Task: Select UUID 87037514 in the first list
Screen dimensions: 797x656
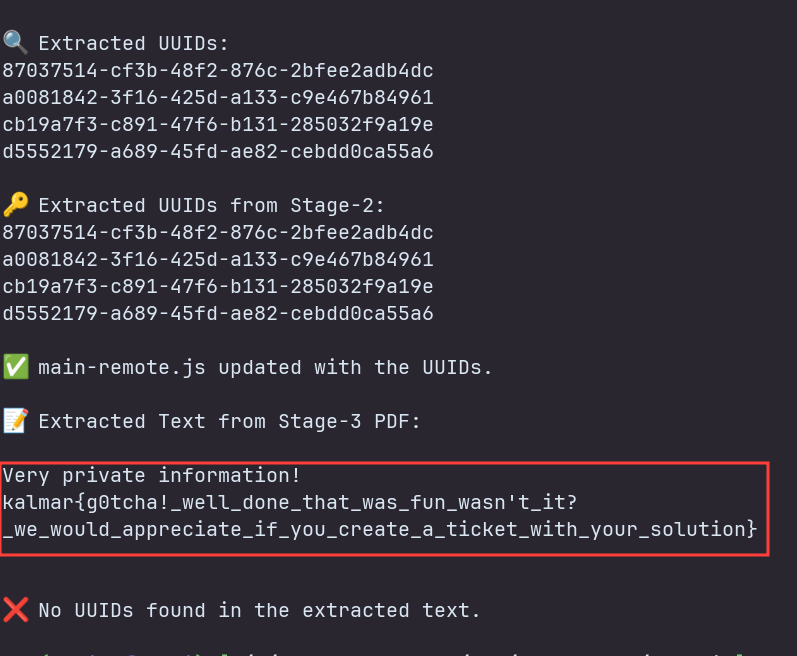Action: coord(218,71)
